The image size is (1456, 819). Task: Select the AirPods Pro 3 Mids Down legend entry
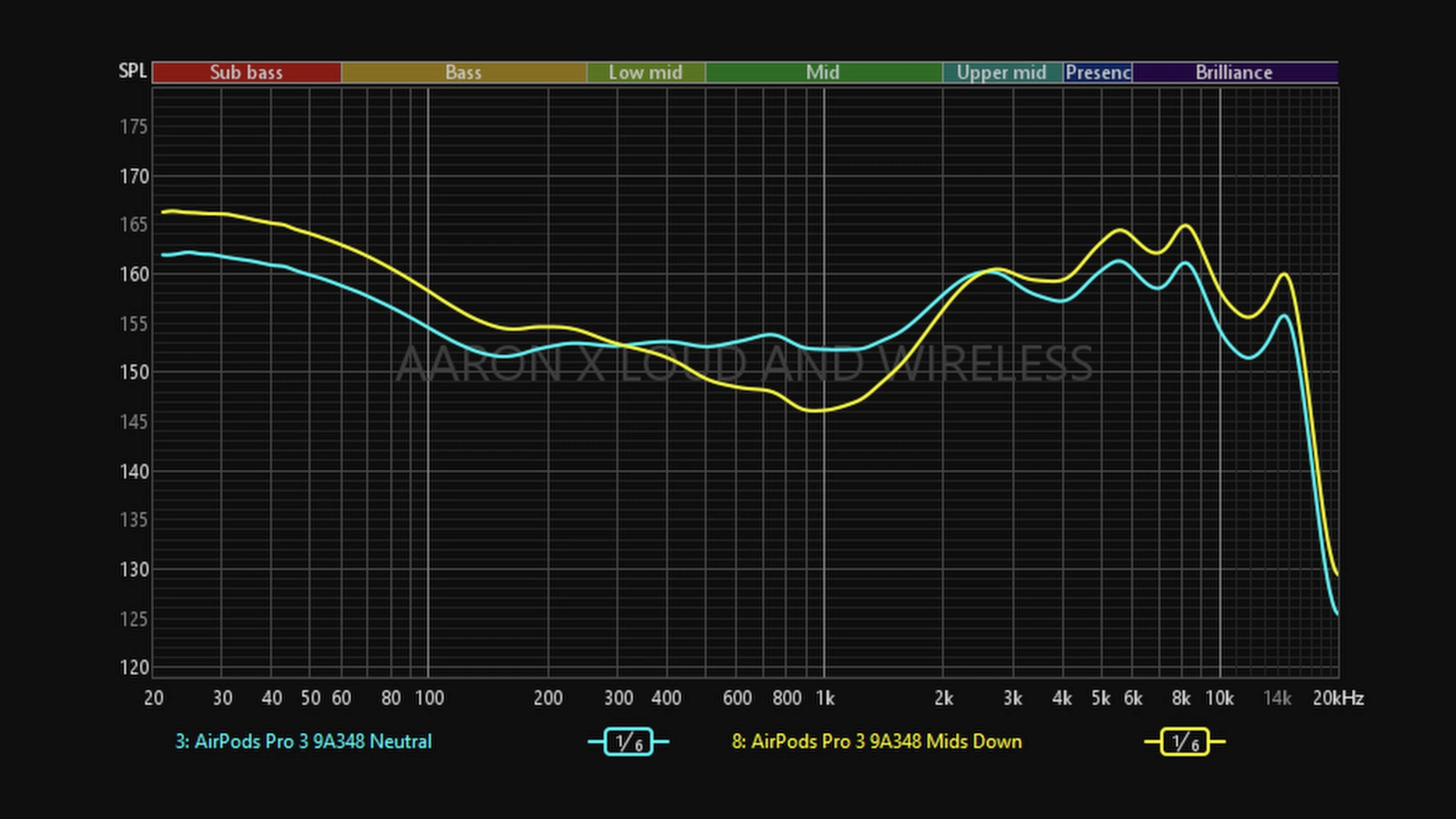click(877, 742)
